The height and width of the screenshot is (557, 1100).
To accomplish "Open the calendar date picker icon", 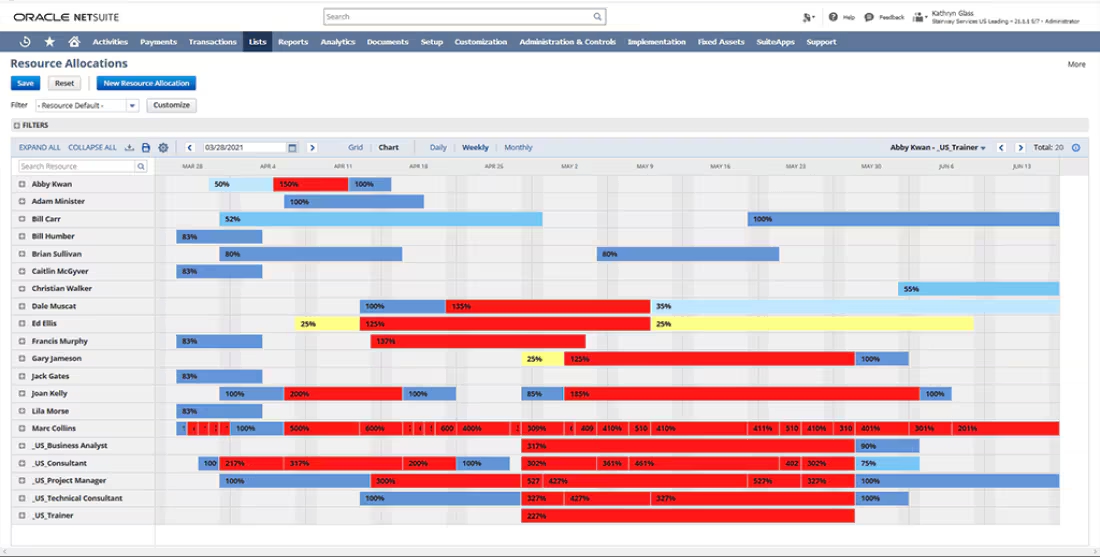I will (x=293, y=147).
